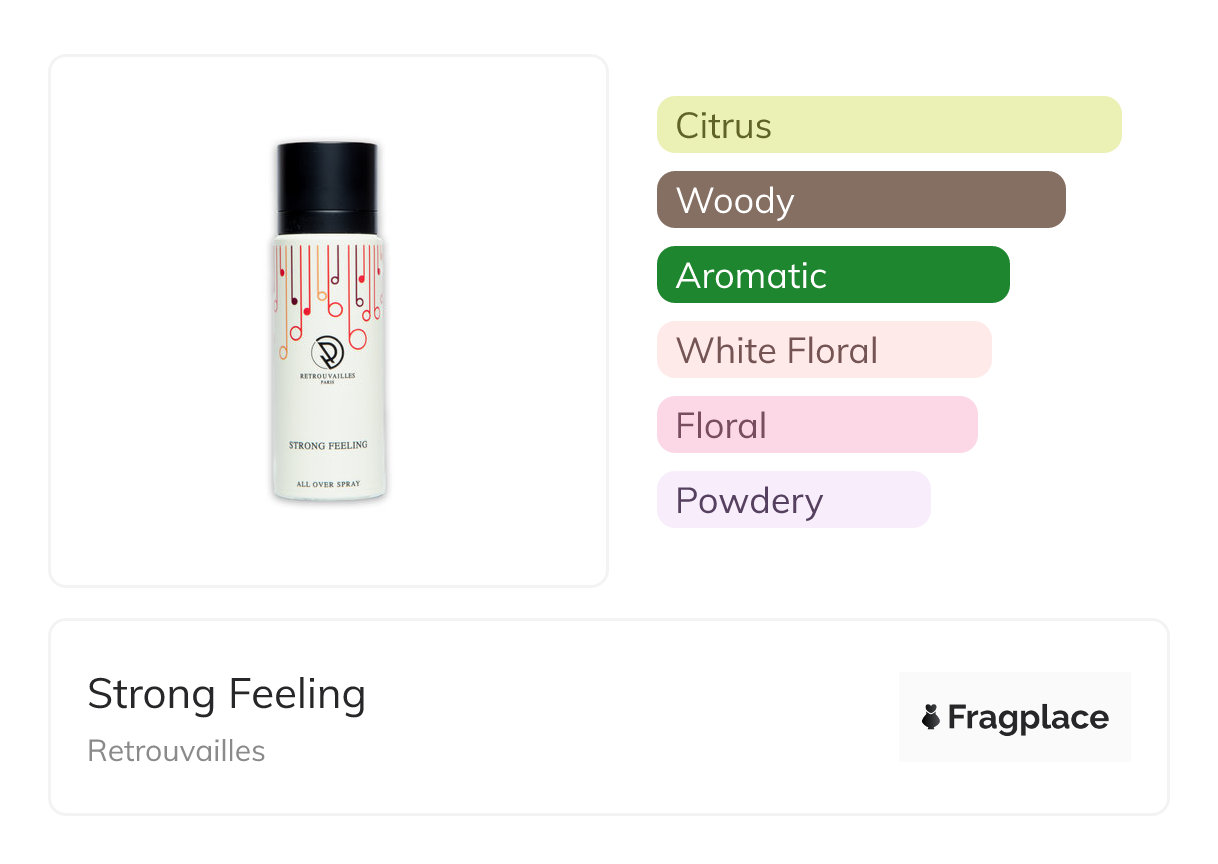The width and height of the screenshot is (1218, 864).
Task: Select the largest red ring on the bottle pattern
Action: pyautogui.click(x=357, y=339)
